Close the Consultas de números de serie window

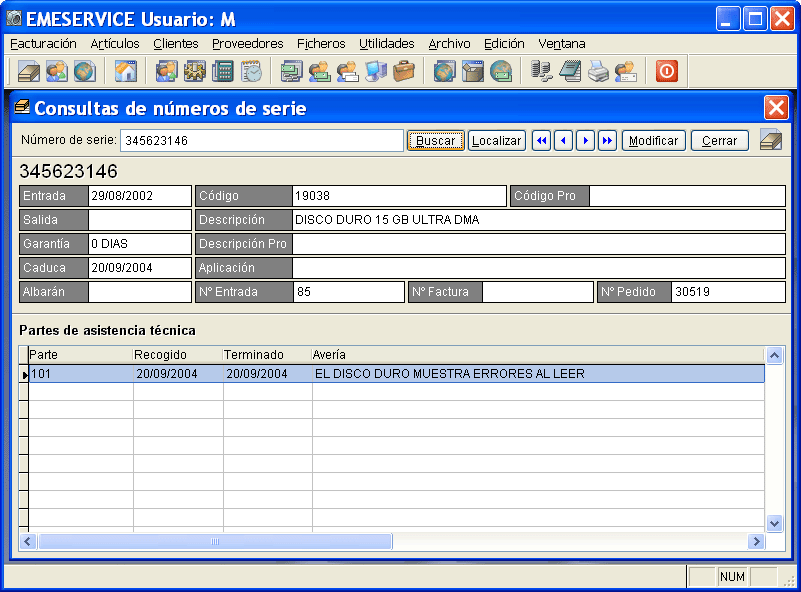[776, 108]
